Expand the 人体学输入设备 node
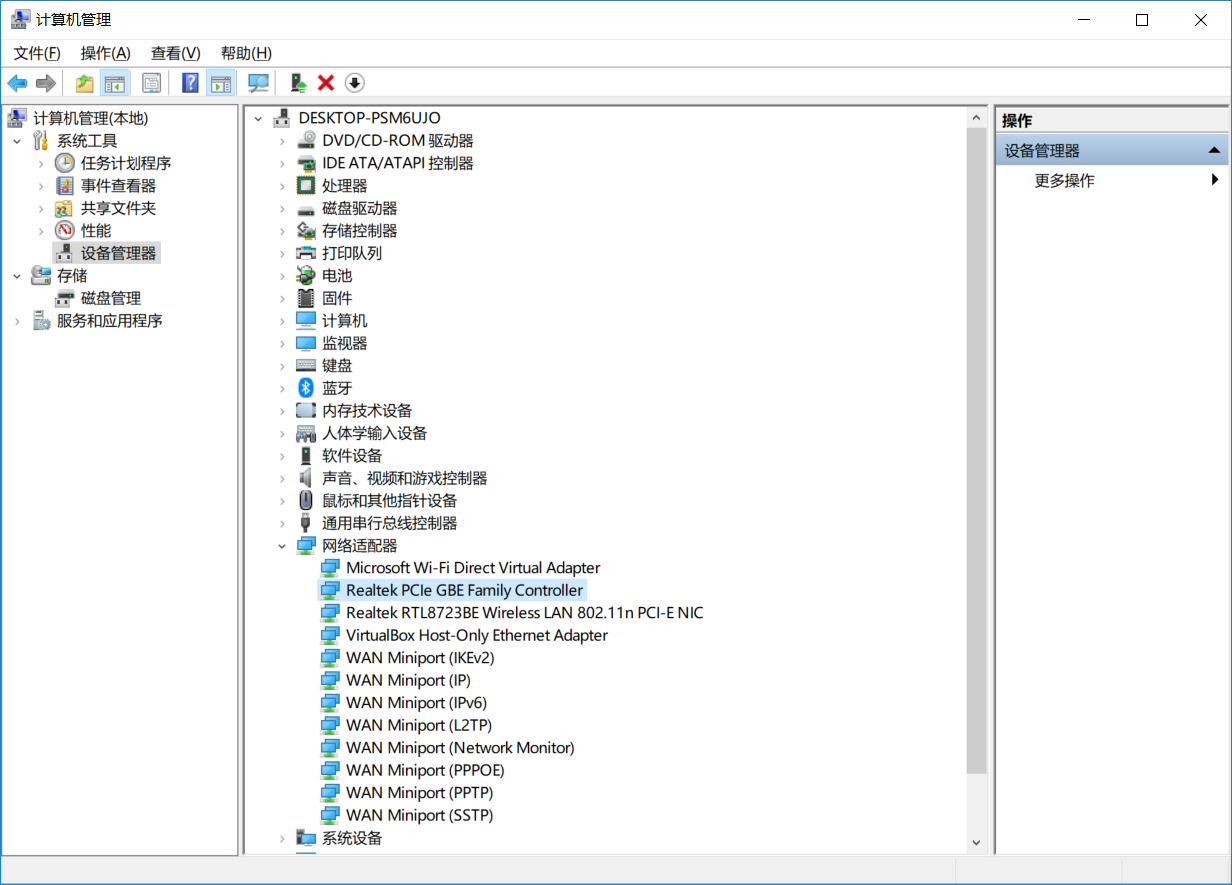The image size is (1232, 885). pyautogui.click(x=282, y=433)
